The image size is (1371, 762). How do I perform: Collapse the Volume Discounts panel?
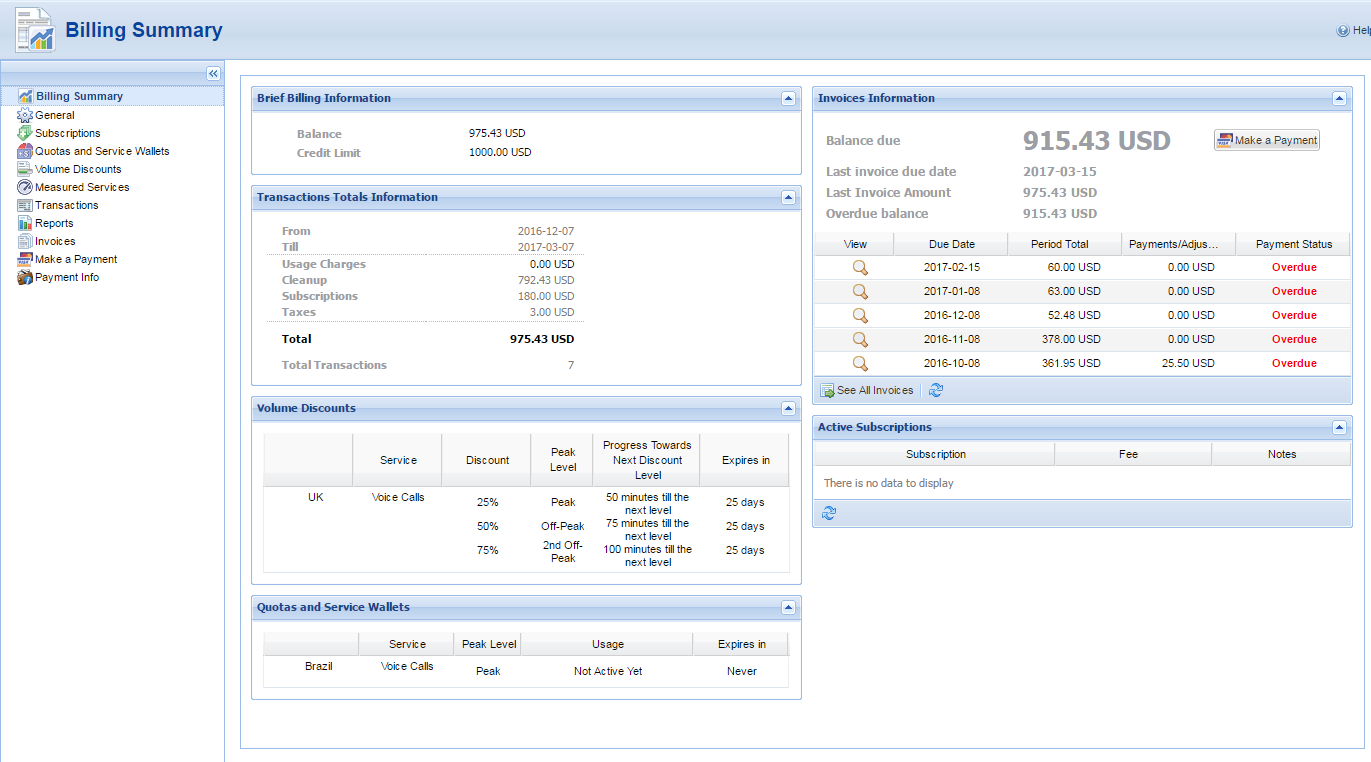click(788, 409)
